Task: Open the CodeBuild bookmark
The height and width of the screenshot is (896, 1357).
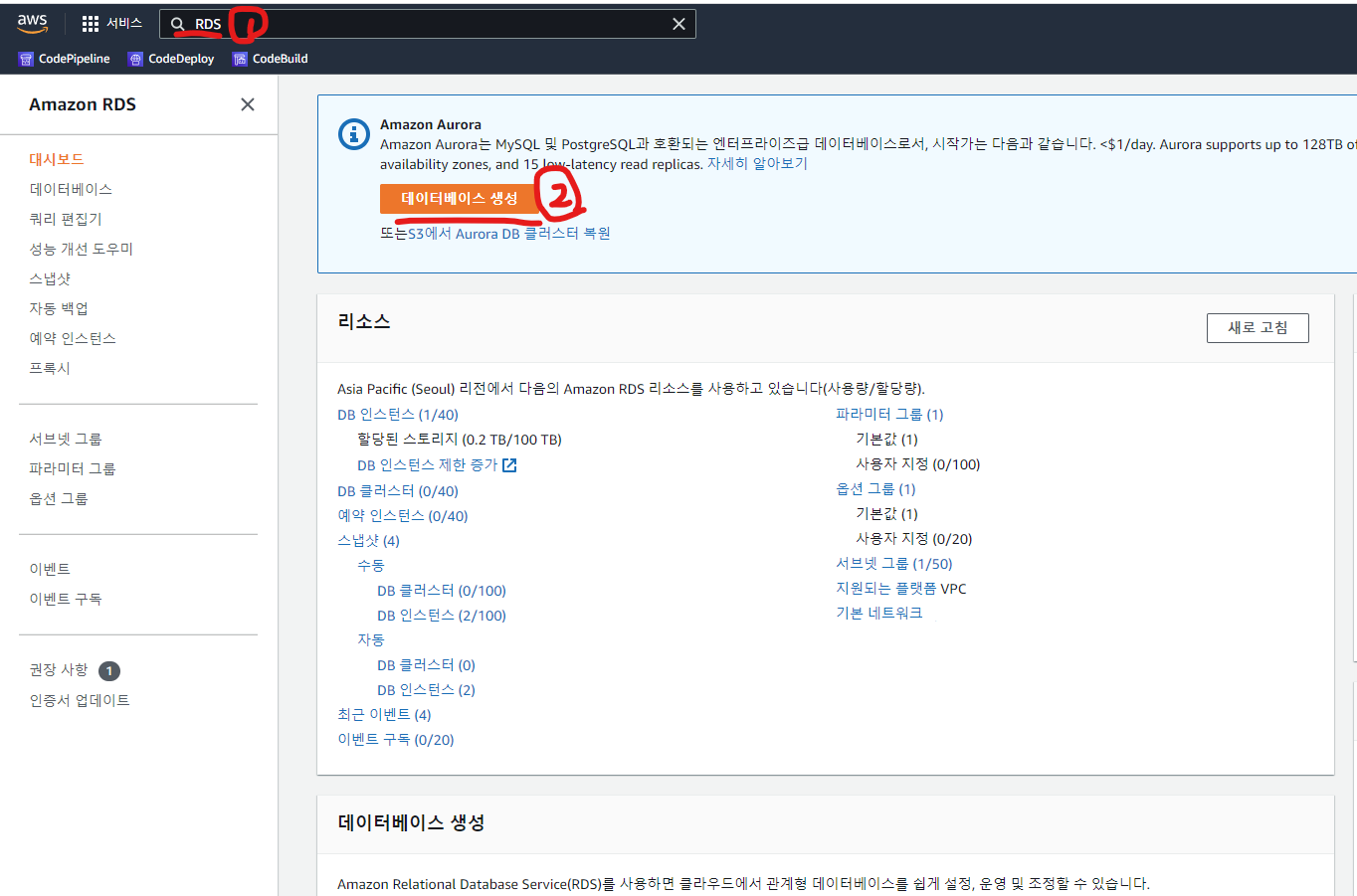Action: (271, 59)
